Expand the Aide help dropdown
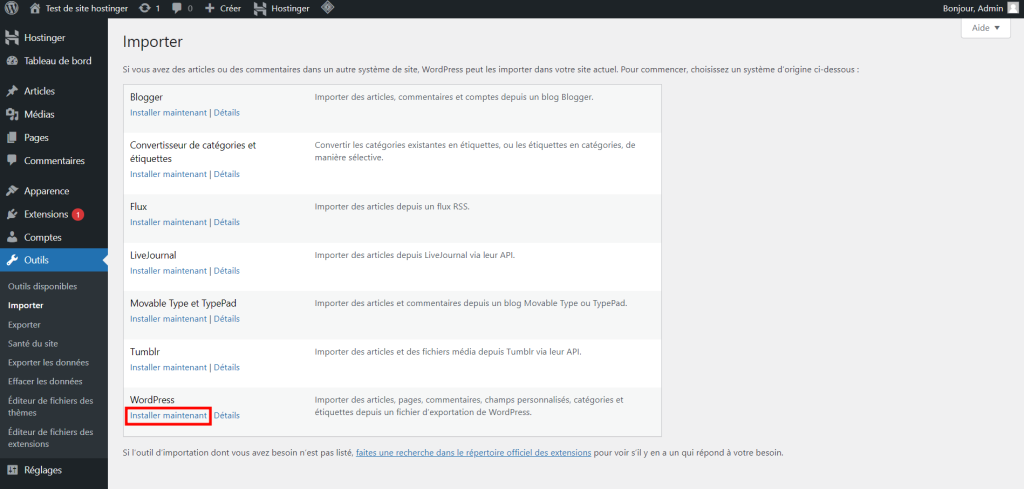 985,29
